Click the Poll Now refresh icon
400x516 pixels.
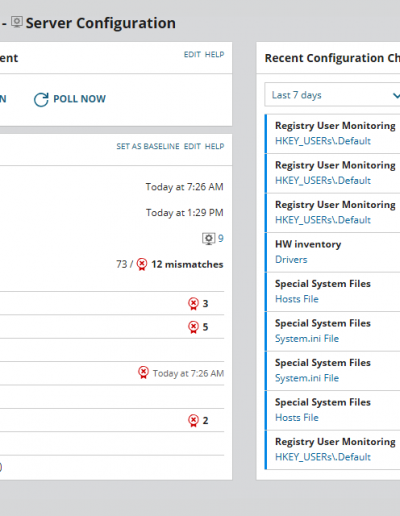coord(41,99)
